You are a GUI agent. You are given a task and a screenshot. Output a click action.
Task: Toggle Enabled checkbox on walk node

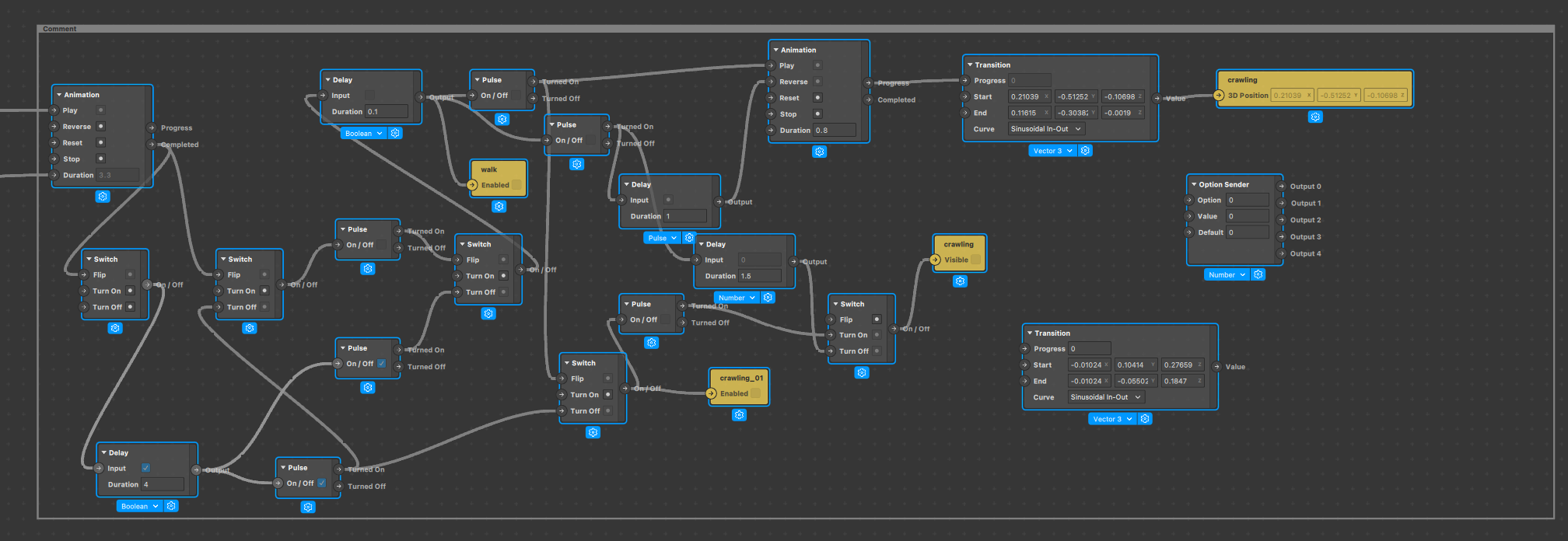pos(516,185)
